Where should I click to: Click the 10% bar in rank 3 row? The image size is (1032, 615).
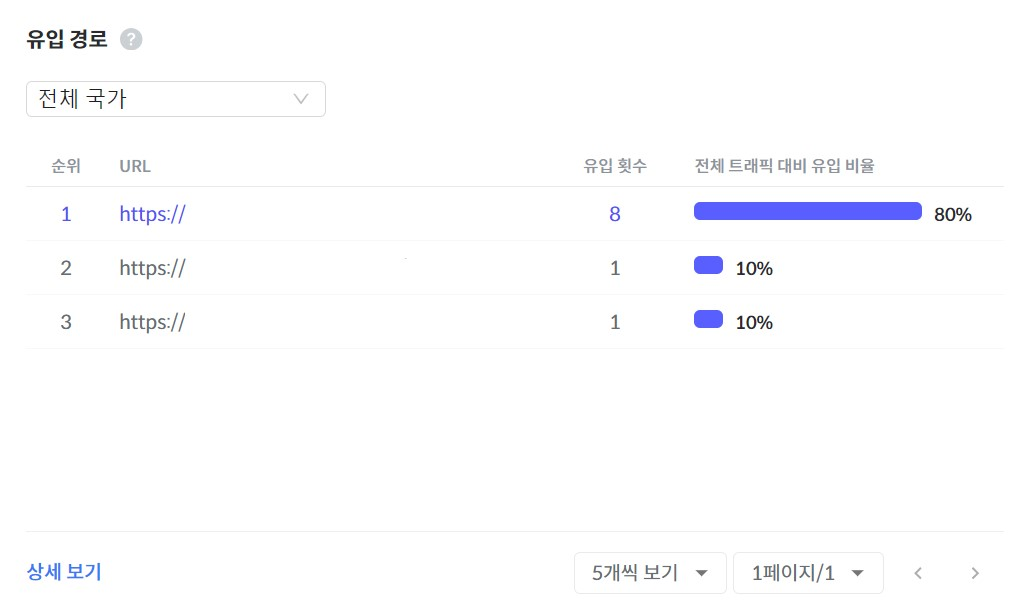[708, 319]
